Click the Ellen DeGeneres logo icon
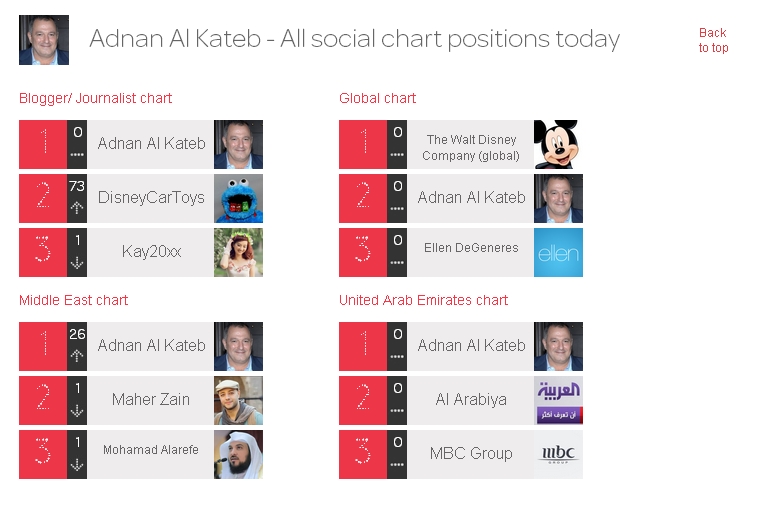This screenshot has width=765, height=527. (x=558, y=253)
